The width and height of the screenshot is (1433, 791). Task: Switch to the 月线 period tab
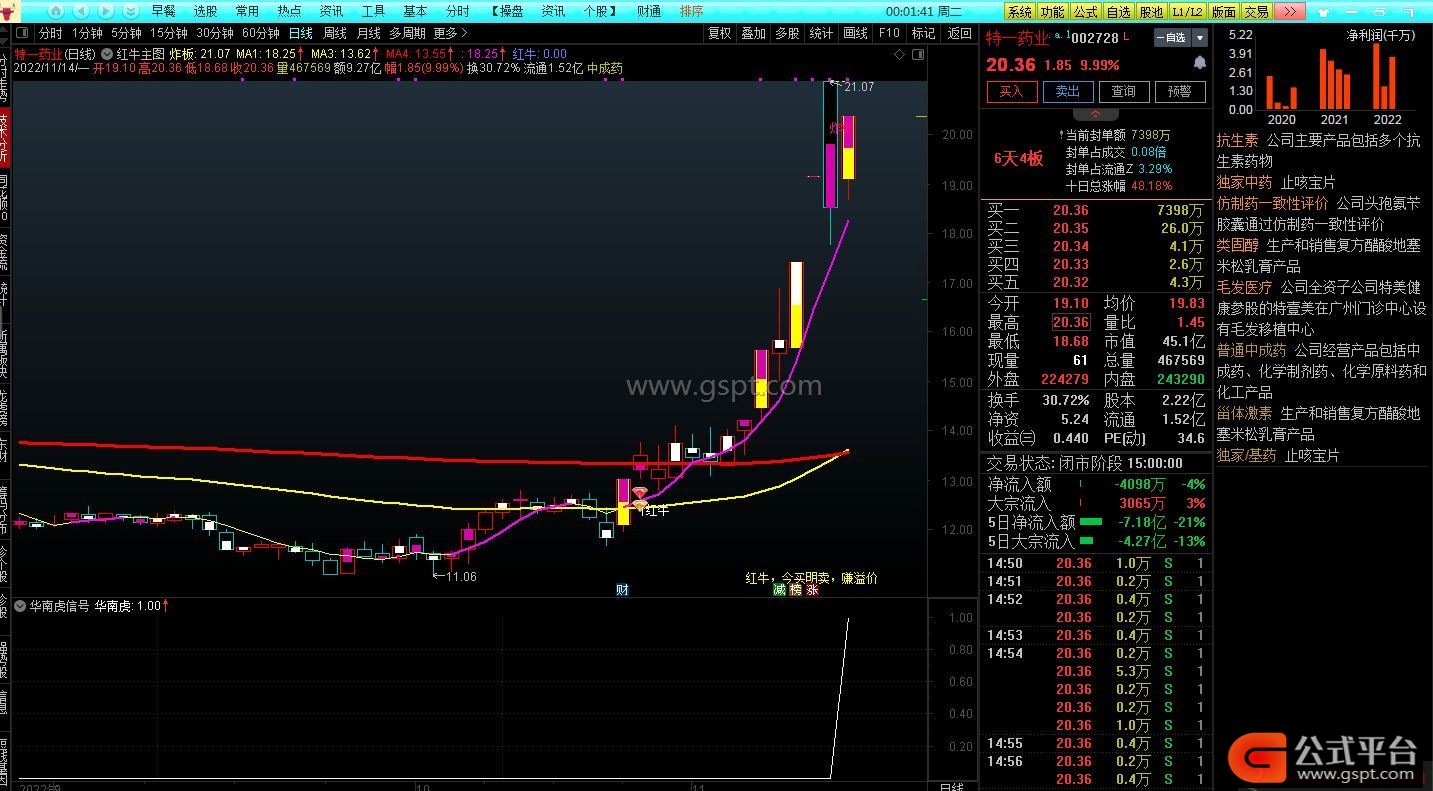(x=368, y=33)
